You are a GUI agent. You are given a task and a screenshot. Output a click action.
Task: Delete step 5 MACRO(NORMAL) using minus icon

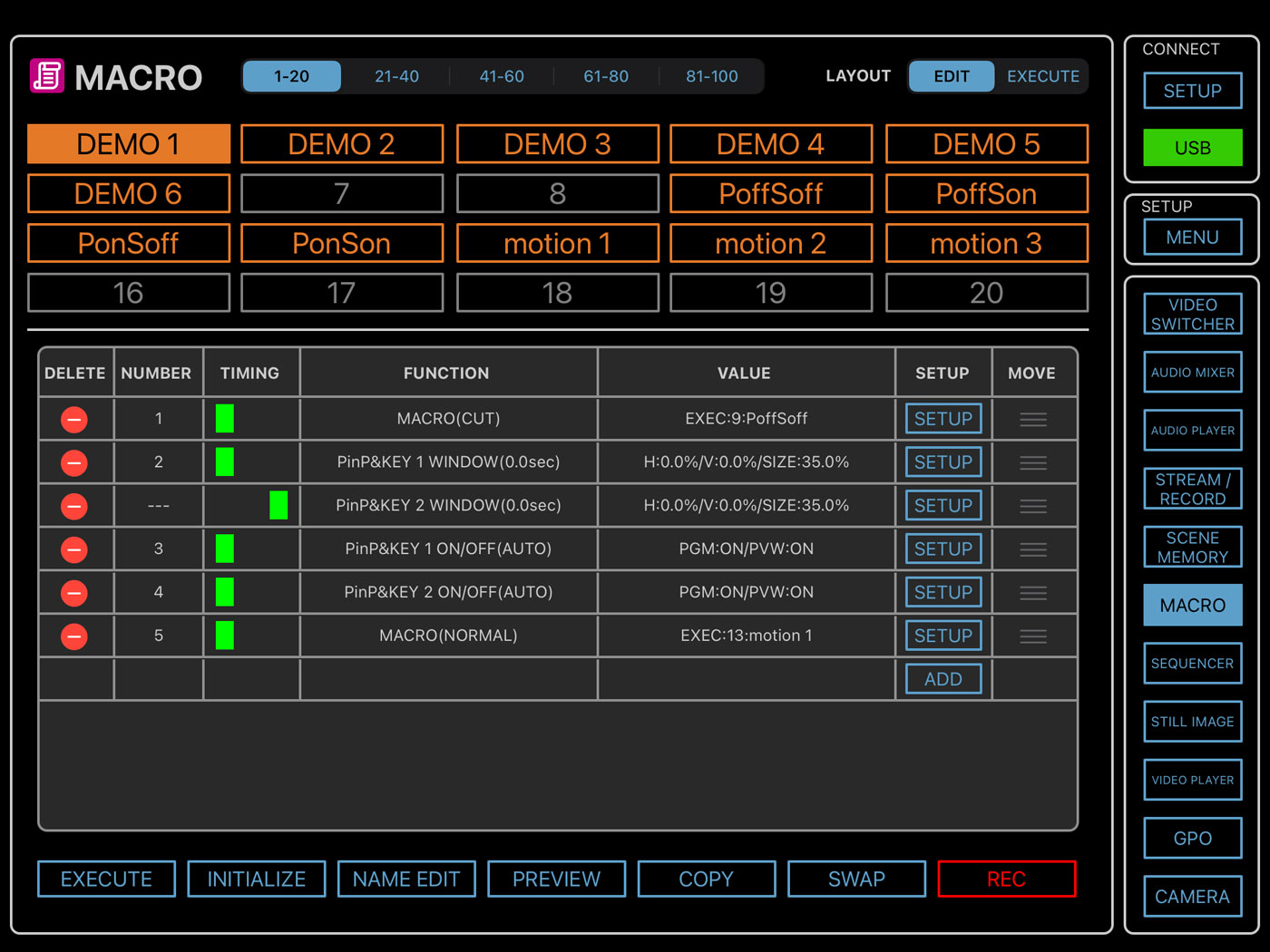click(74, 636)
